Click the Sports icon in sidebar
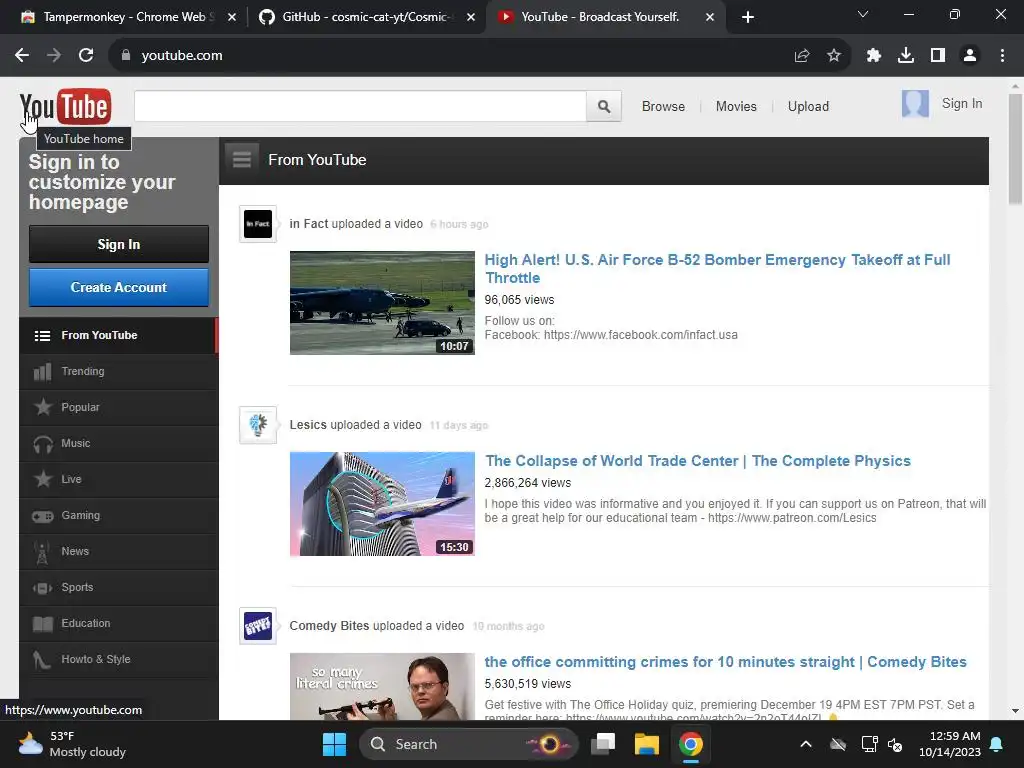This screenshot has height=768, width=1024. pos(42,588)
